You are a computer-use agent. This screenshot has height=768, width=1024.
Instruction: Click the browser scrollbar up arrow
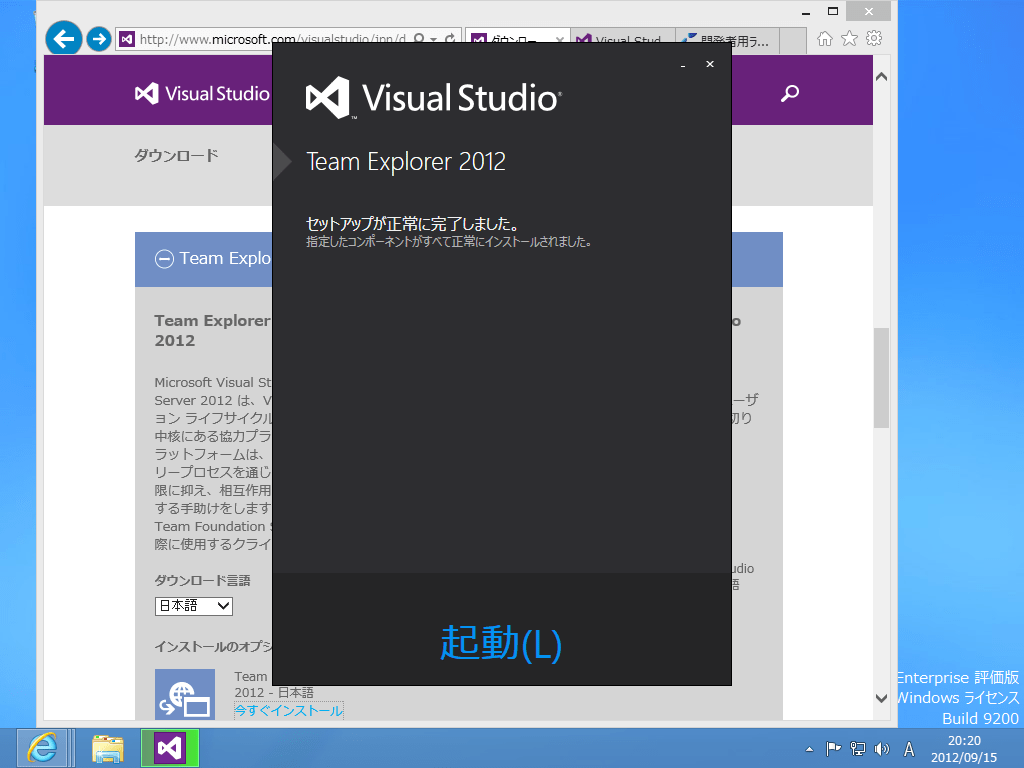click(x=881, y=77)
